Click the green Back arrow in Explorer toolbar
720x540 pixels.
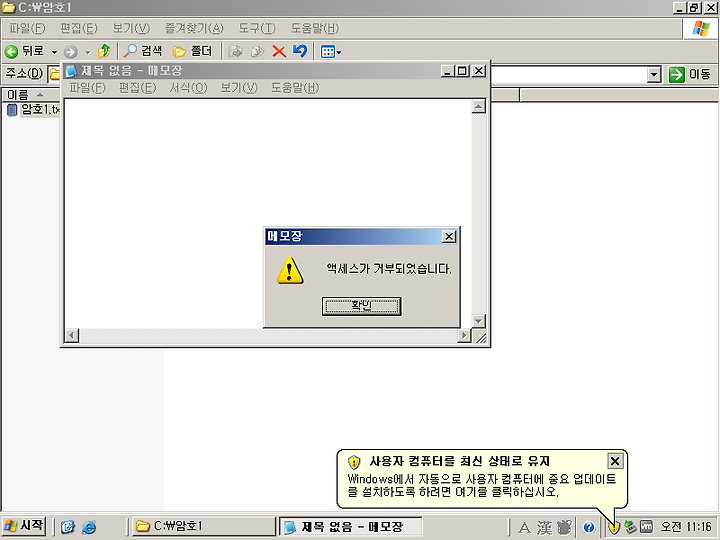(11, 51)
